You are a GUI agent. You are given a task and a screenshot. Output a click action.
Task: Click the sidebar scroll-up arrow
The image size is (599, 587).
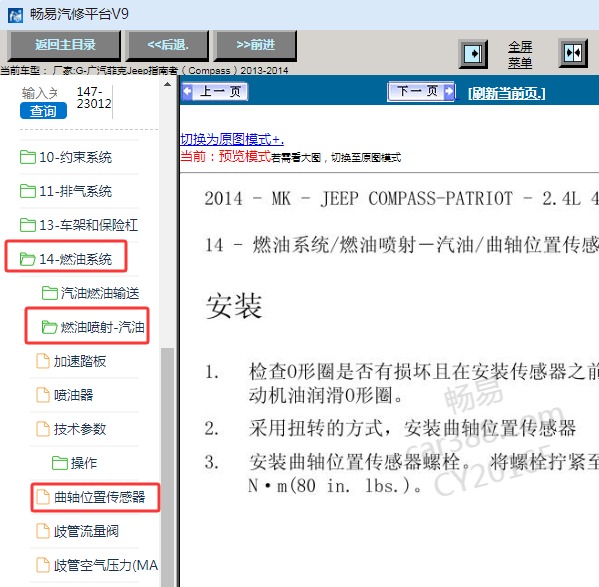tap(167, 84)
